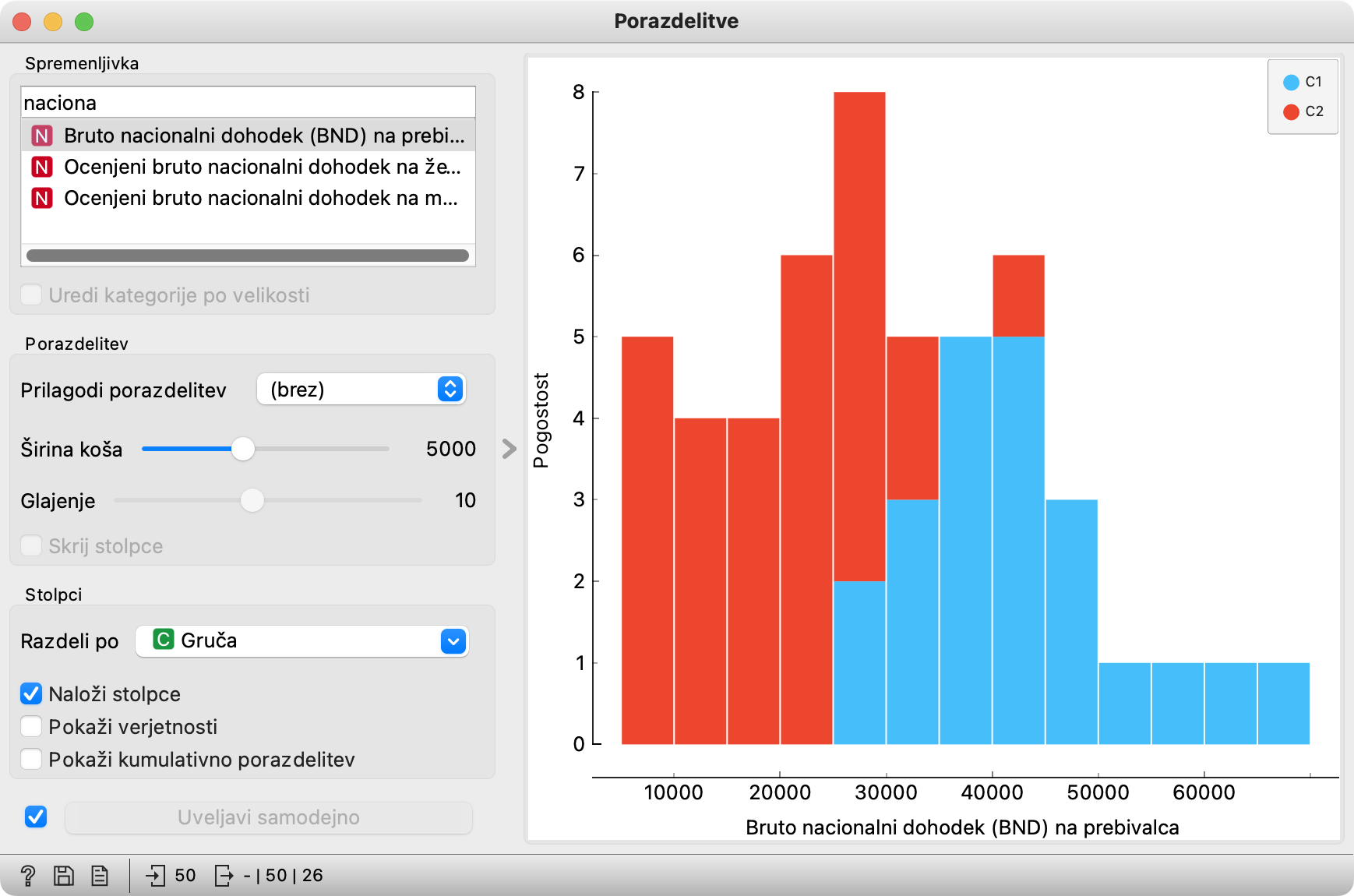Image resolution: width=1354 pixels, height=896 pixels.
Task: Click the Glajenje slider handle
Action: [252, 500]
